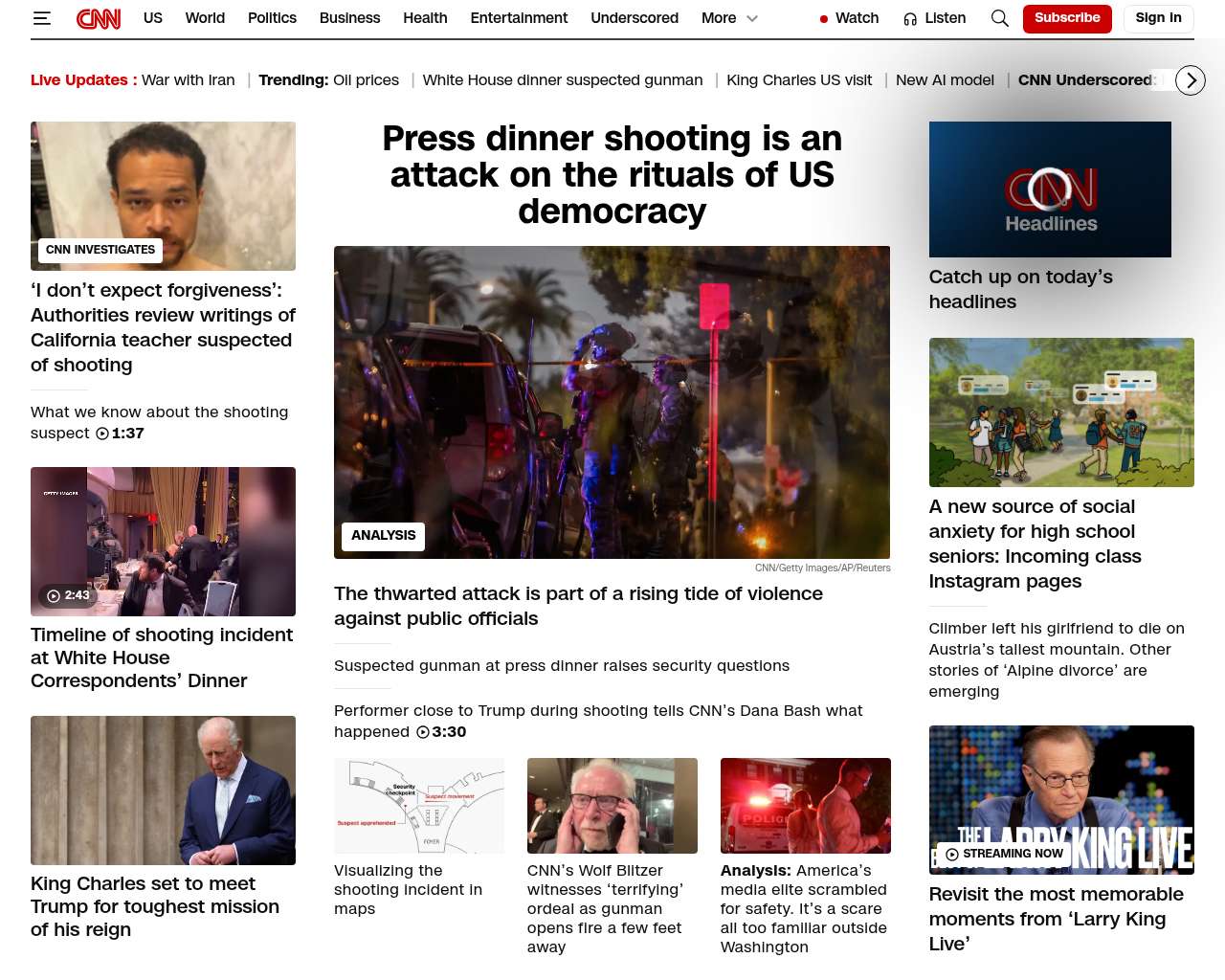The height and width of the screenshot is (980, 1225).
Task: Open the search magnifier icon
Action: pos(999,18)
